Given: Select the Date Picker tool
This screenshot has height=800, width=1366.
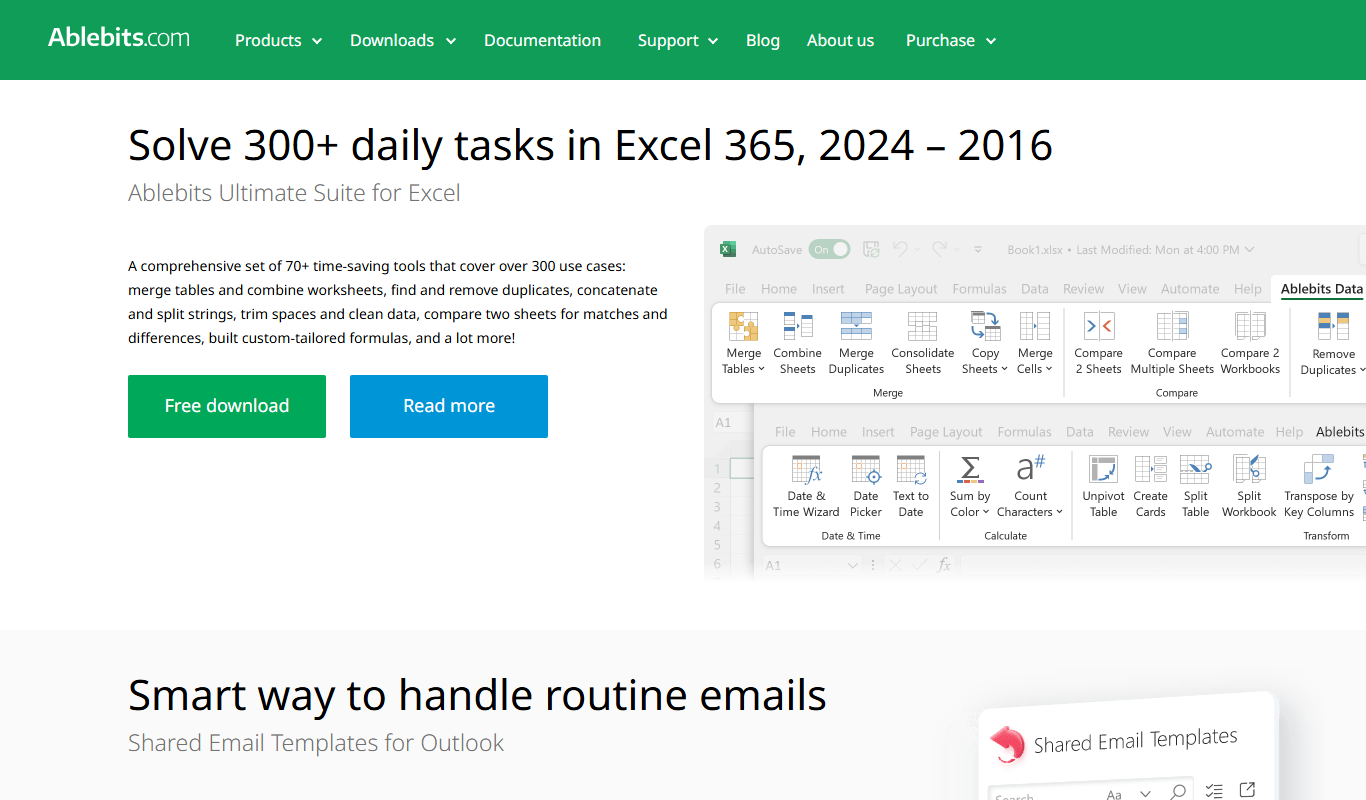Looking at the screenshot, I should (x=866, y=470).
